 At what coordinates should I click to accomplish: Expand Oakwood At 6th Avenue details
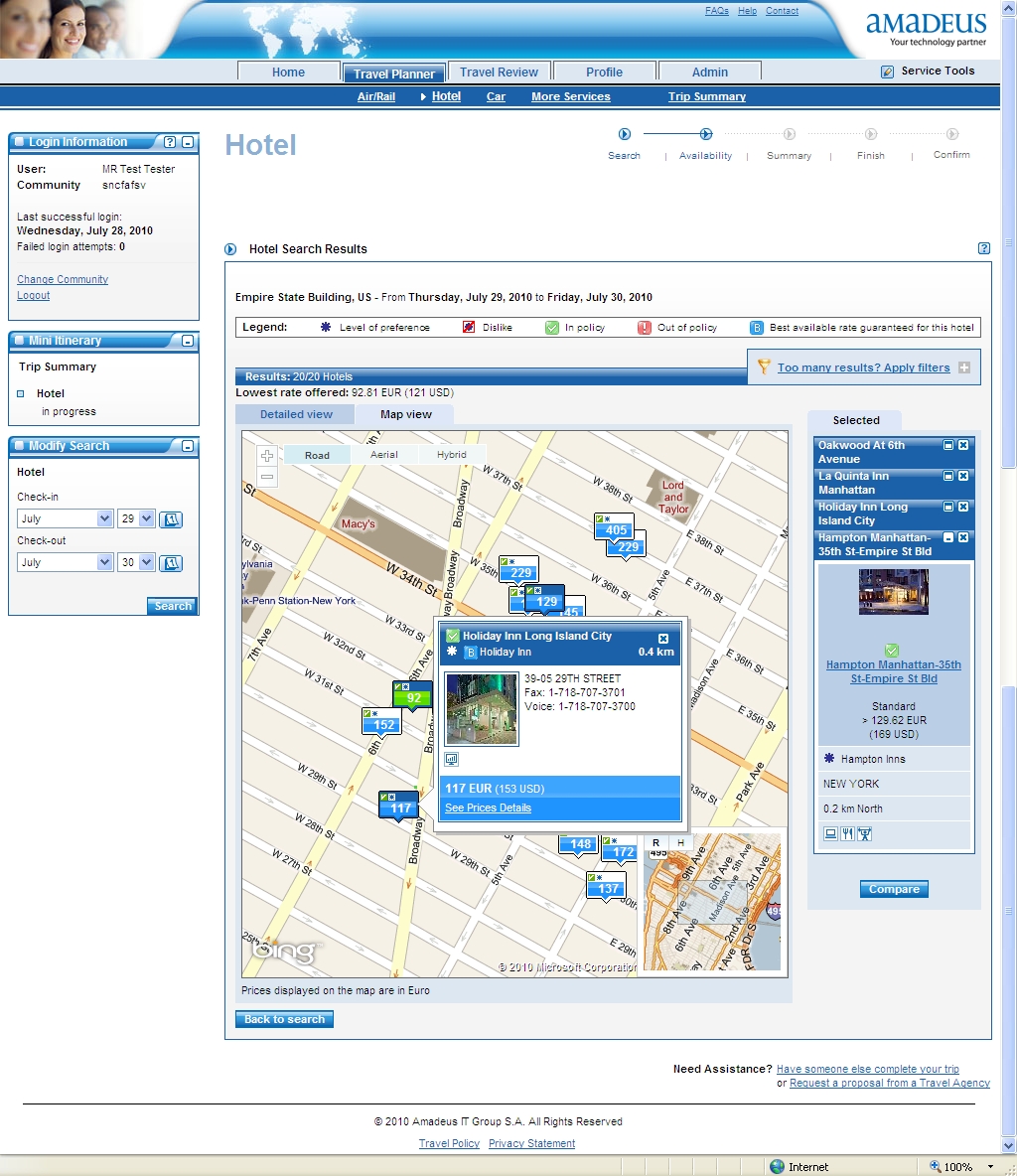(948, 445)
